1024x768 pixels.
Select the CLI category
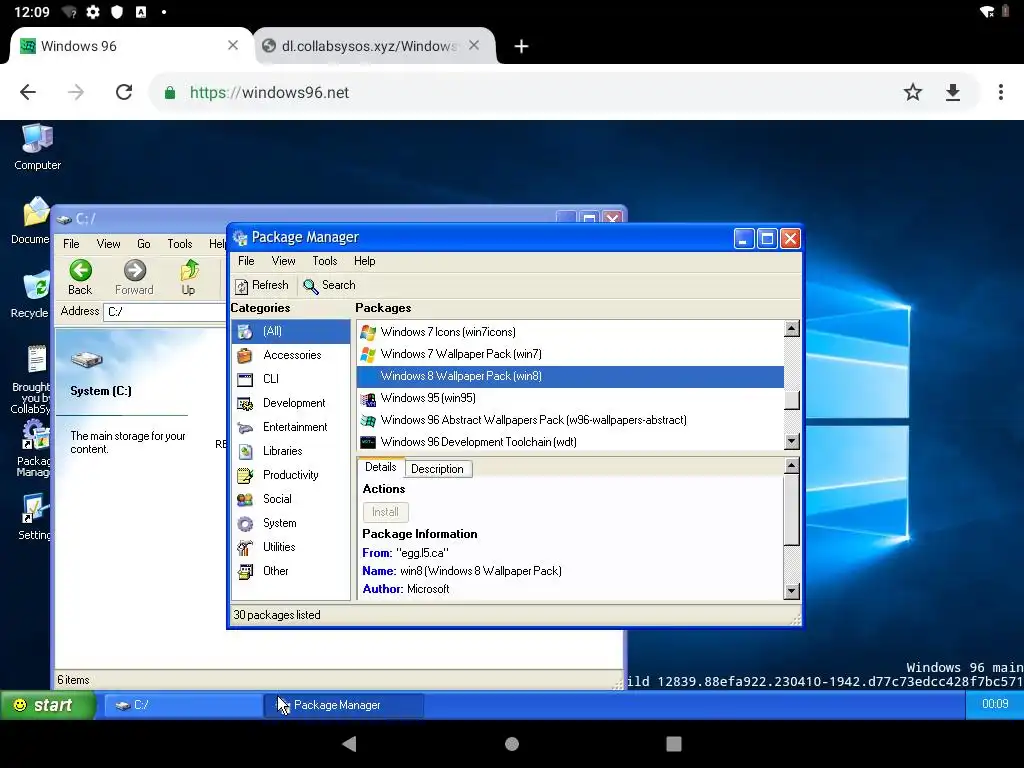291,379
